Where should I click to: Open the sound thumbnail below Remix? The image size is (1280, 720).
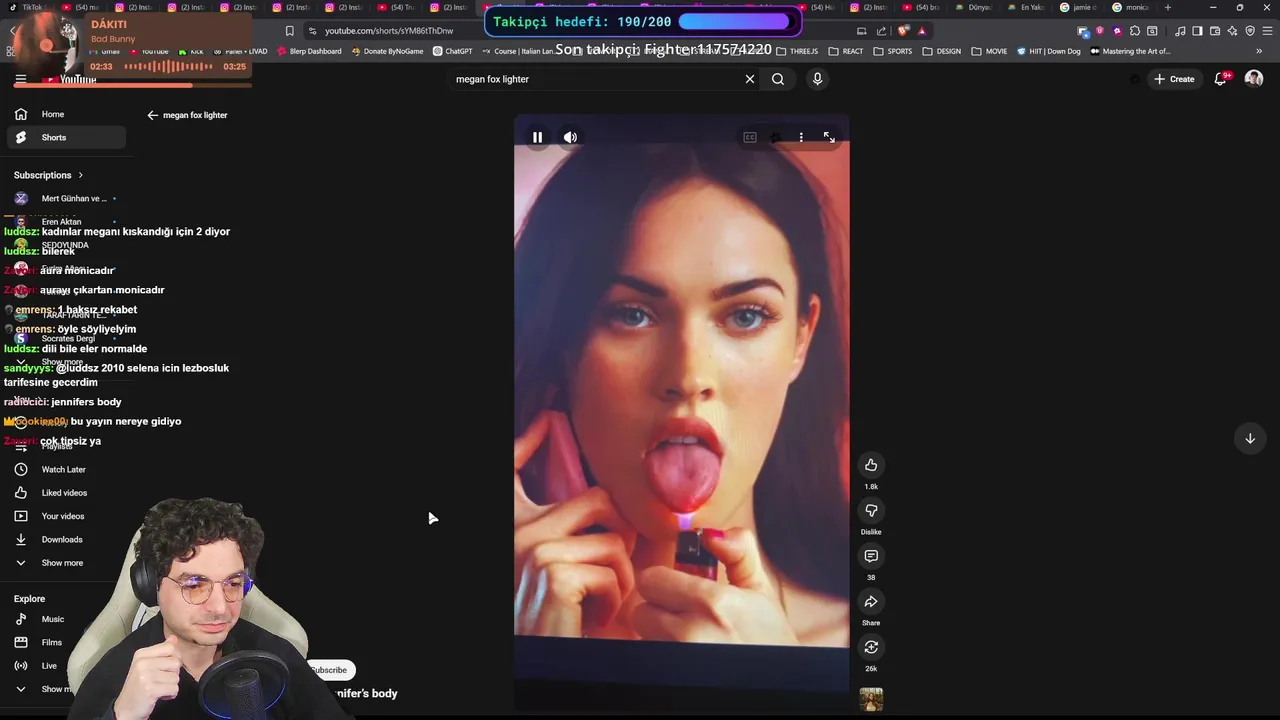pyautogui.click(x=871, y=699)
